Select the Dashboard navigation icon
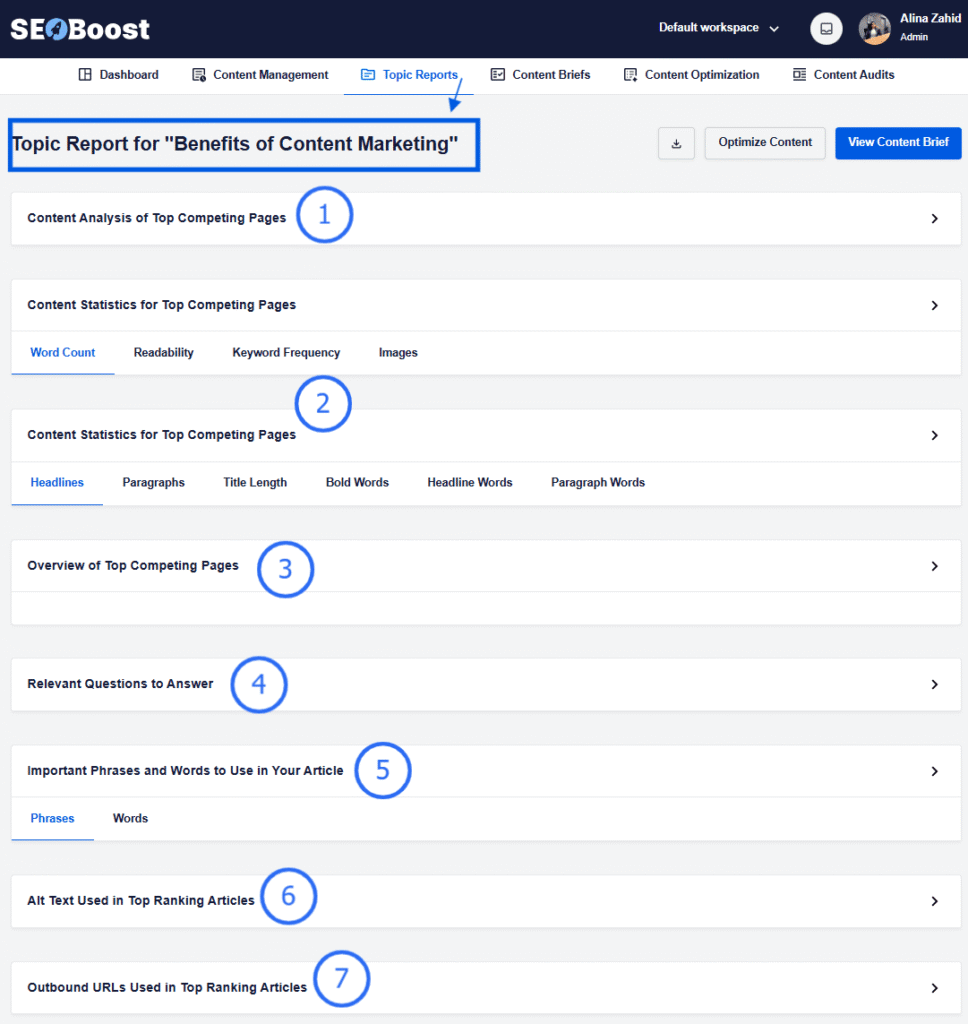 click(85, 74)
